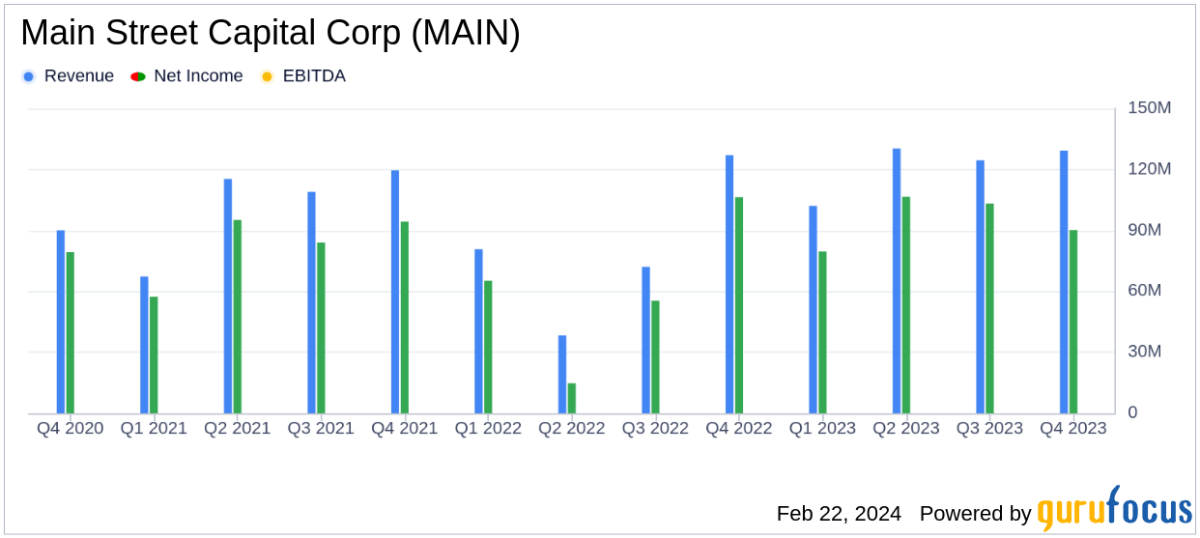Click the Q3 2021 axis label

(x=321, y=428)
